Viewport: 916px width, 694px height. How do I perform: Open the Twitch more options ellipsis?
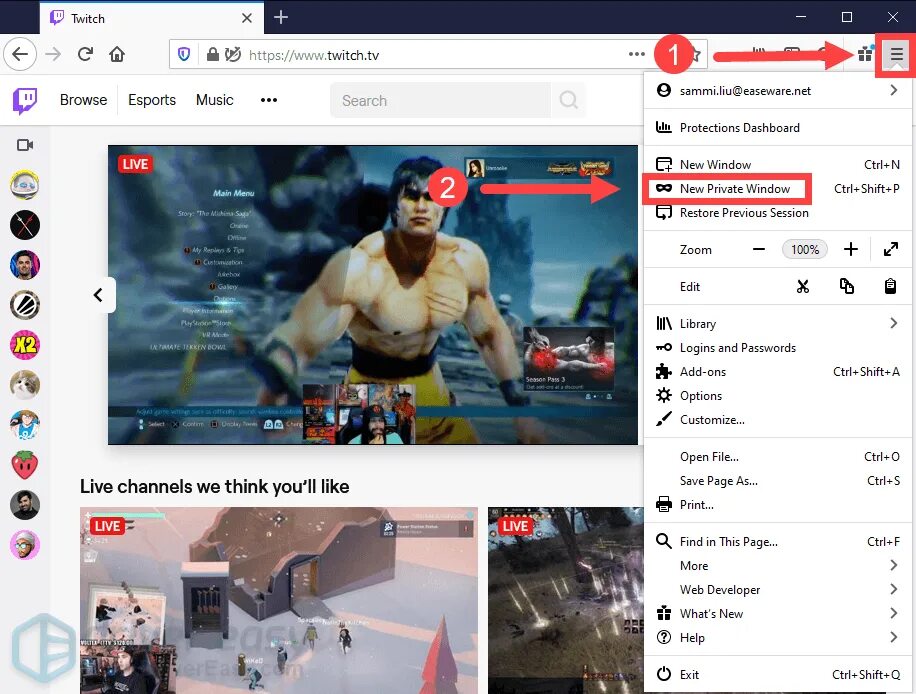click(269, 100)
